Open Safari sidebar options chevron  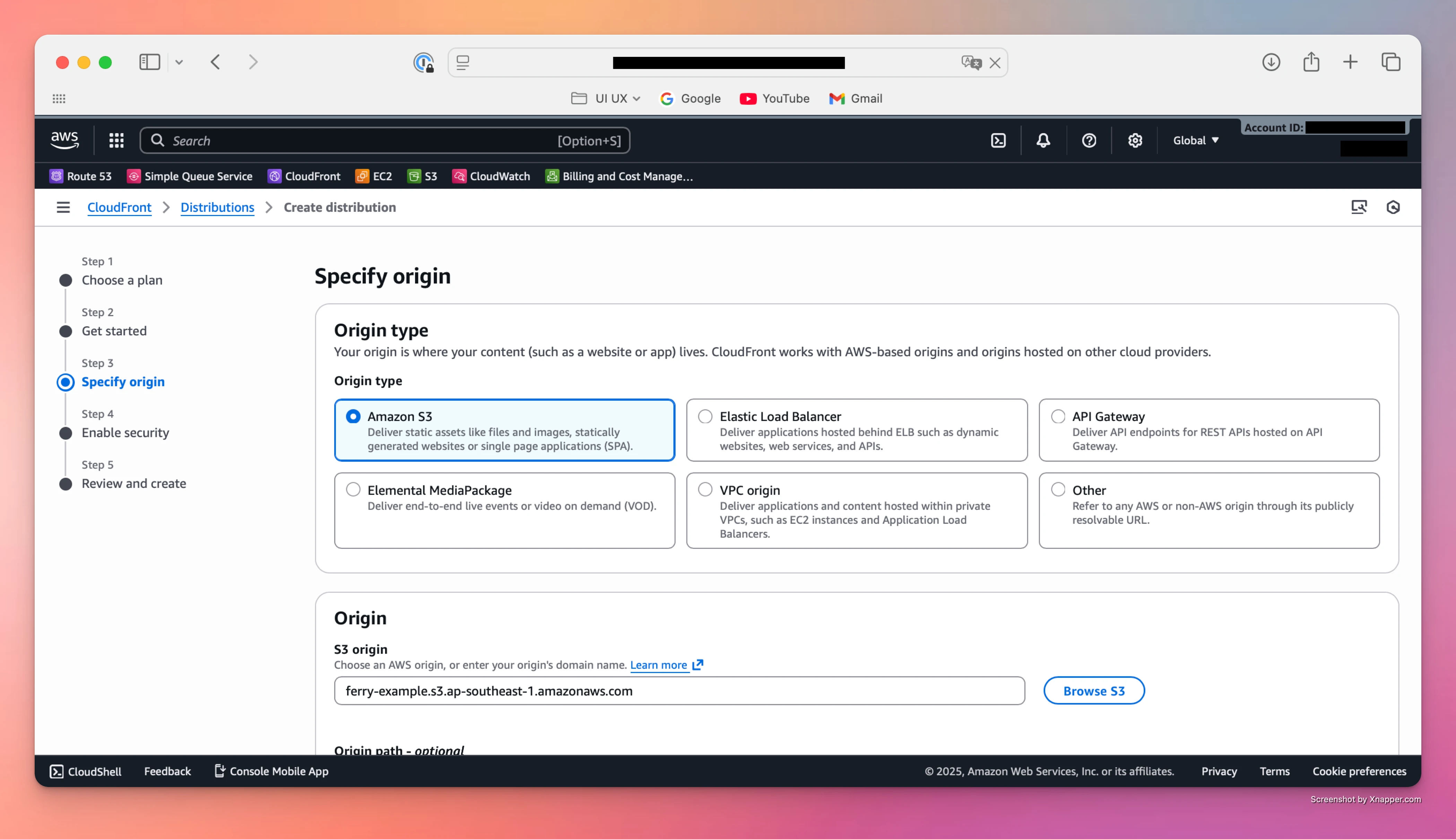coord(179,62)
